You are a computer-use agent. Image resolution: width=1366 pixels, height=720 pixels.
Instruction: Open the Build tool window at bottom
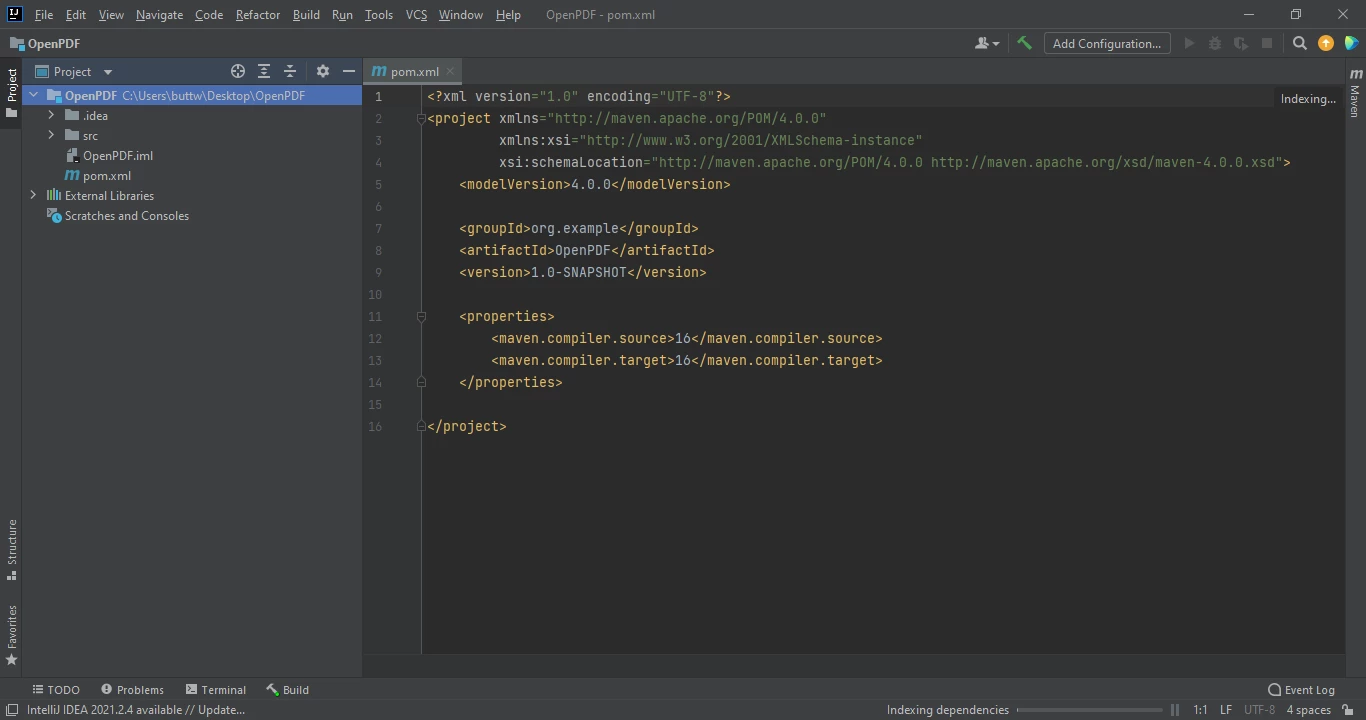click(x=287, y=690)
